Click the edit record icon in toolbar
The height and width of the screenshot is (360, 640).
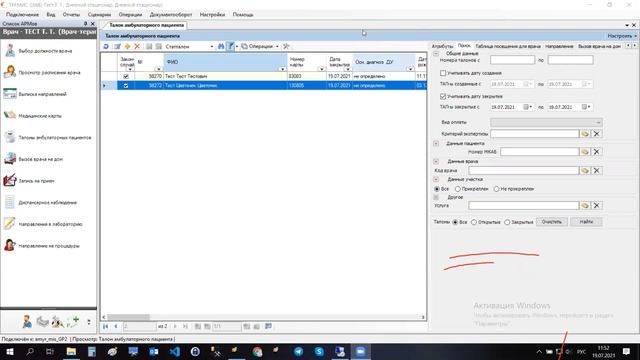tap(117, 47)
